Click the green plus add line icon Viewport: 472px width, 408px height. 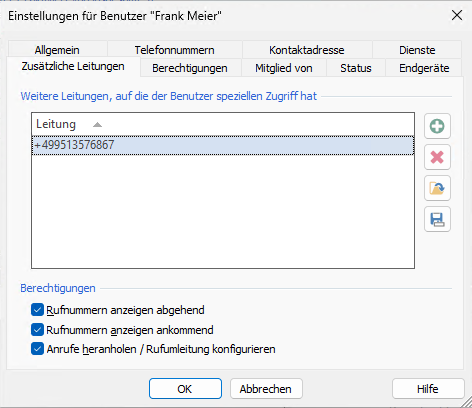437,126
